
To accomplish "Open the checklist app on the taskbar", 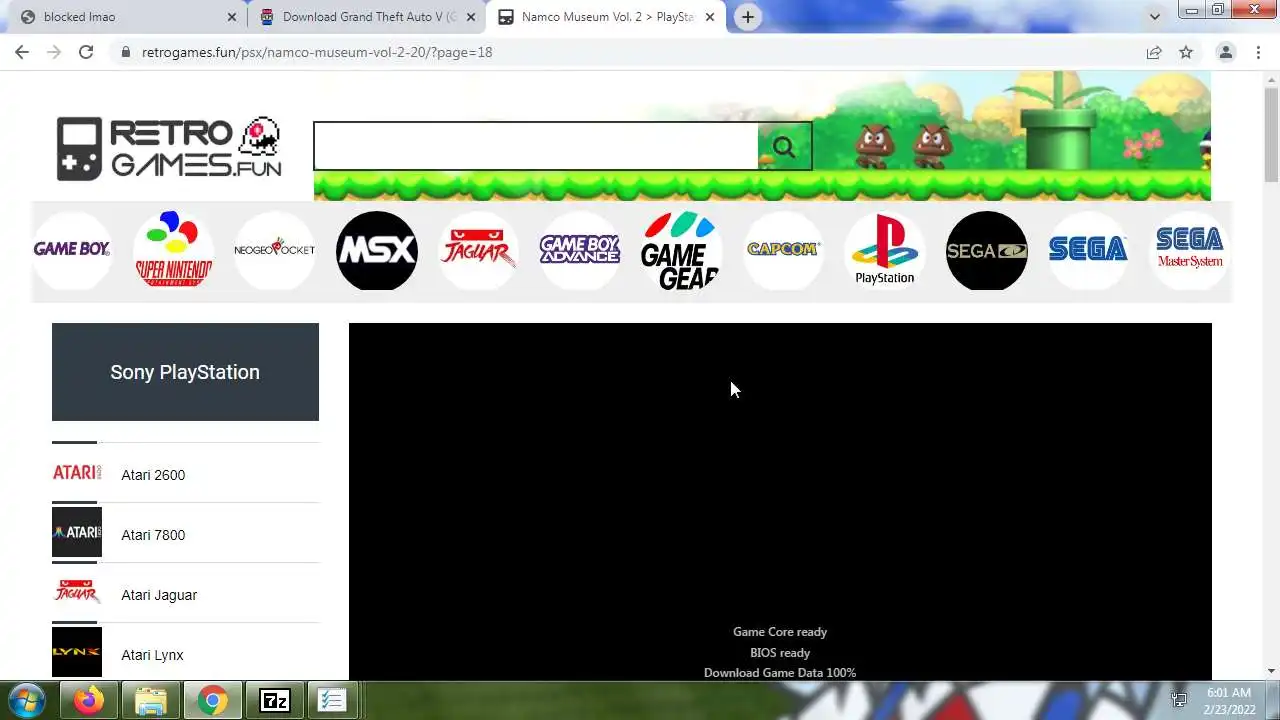I will tap(332, 701).
